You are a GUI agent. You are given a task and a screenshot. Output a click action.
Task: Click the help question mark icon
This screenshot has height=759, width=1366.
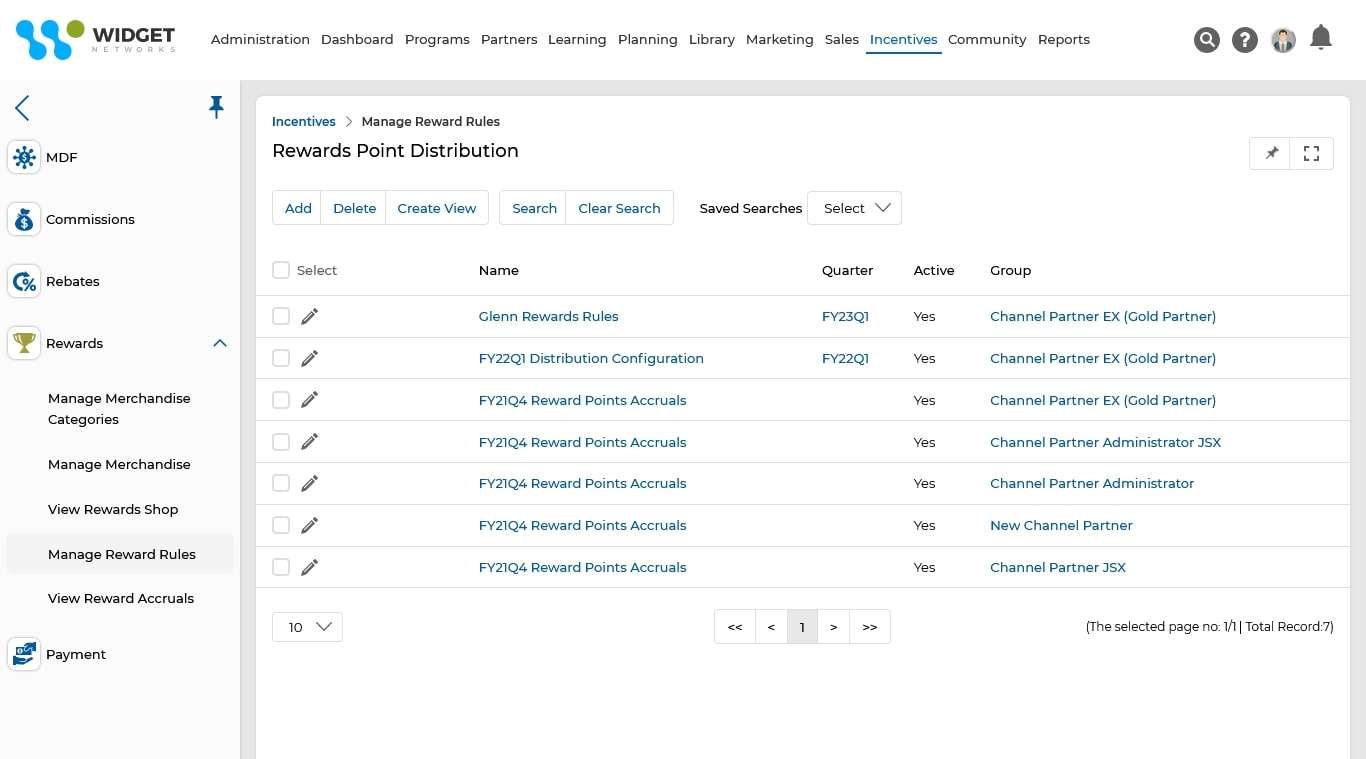(1244, 40)
